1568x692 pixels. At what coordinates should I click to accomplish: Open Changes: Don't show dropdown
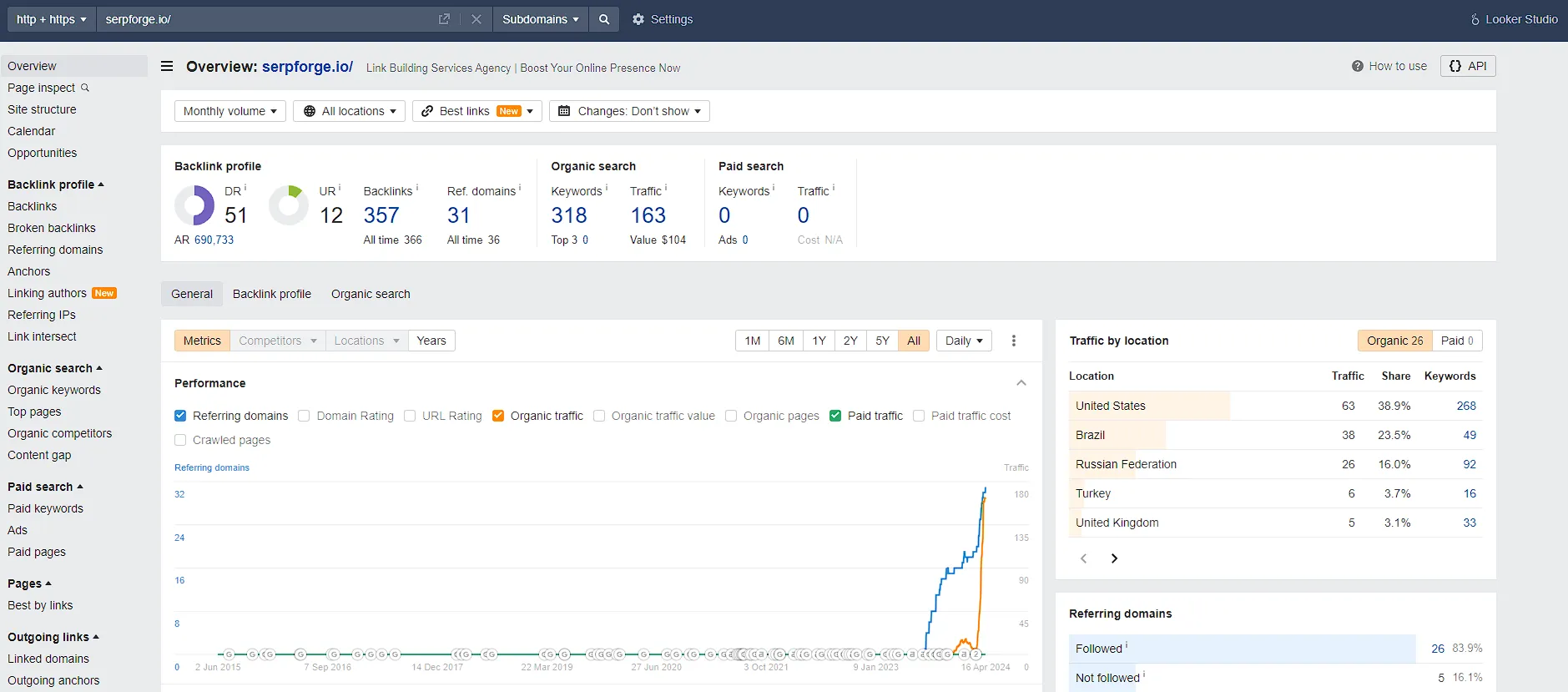pos(629,111)
